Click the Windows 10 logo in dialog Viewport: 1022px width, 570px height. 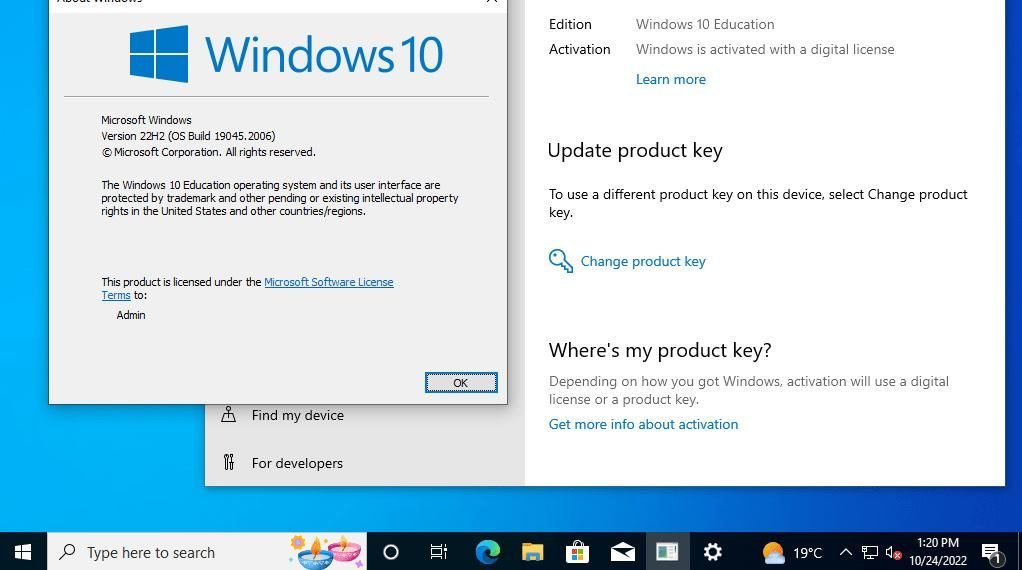(x=287, y=54)
